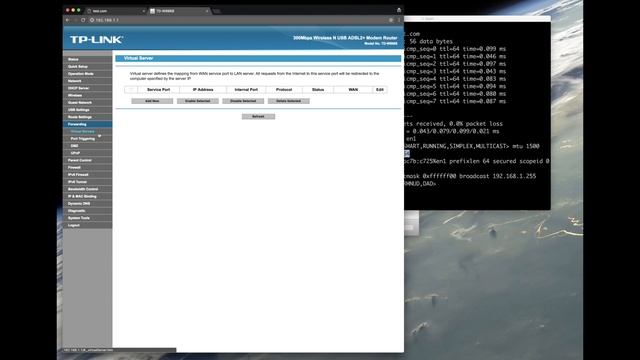Screen dimensions: 640x360
Task: Click the packet loss line in Terminal
Action: [x=453, y=124]
